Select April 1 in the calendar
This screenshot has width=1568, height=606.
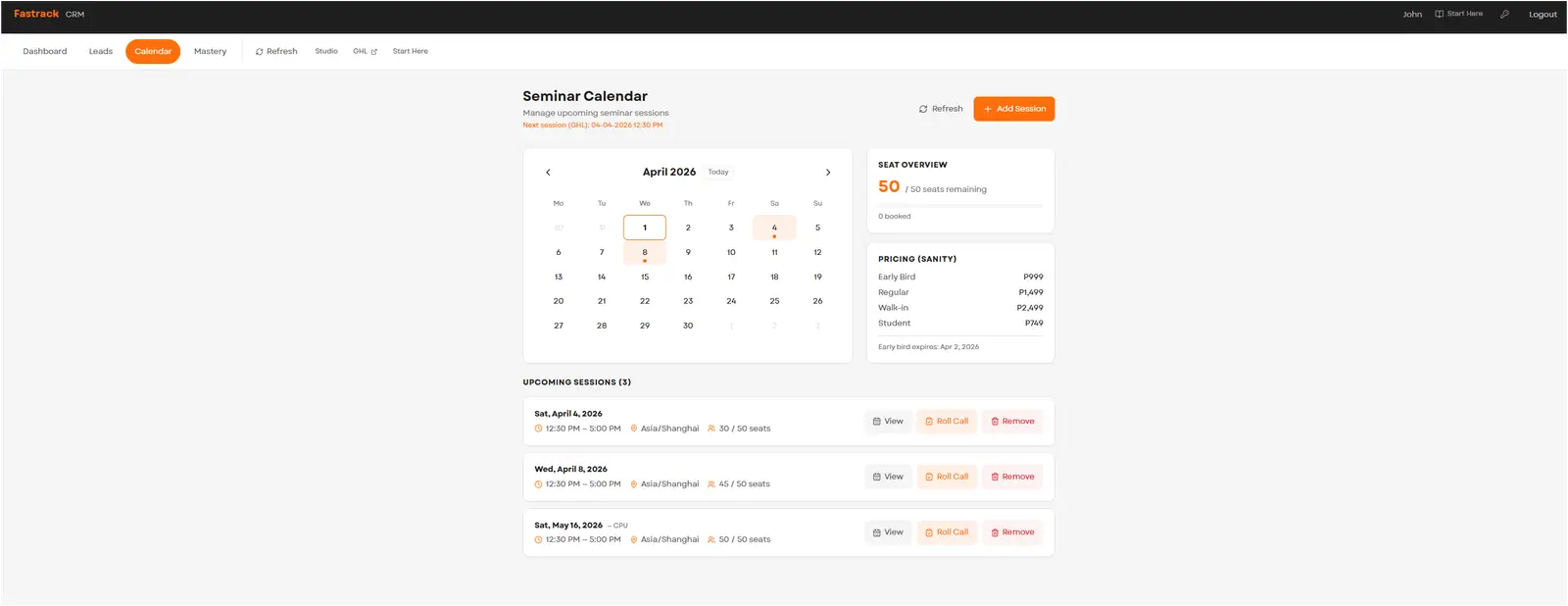pyautogui.click(x=645, y=227)
